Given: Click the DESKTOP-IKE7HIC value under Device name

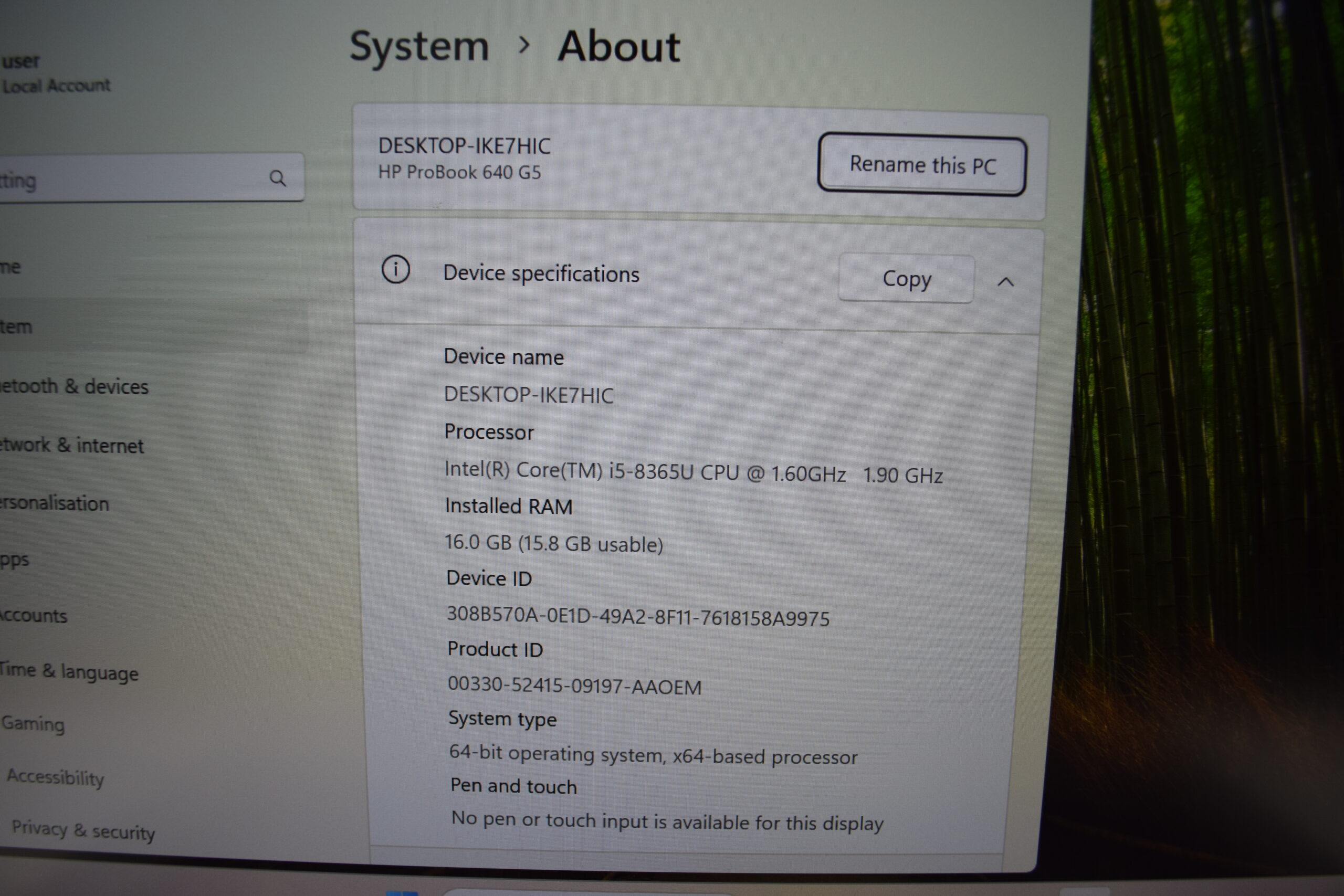Looking at the screenshot, I should click(529, 395).
